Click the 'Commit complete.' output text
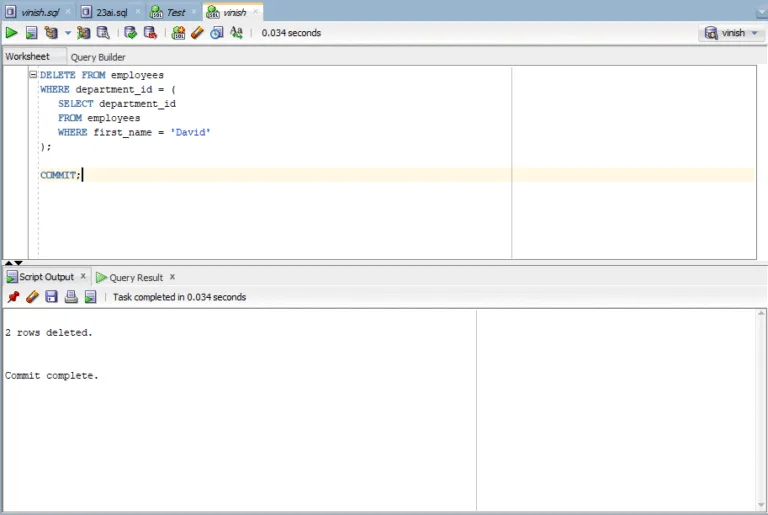Viewport: 768px width, 515px height. tap(51, 376)
